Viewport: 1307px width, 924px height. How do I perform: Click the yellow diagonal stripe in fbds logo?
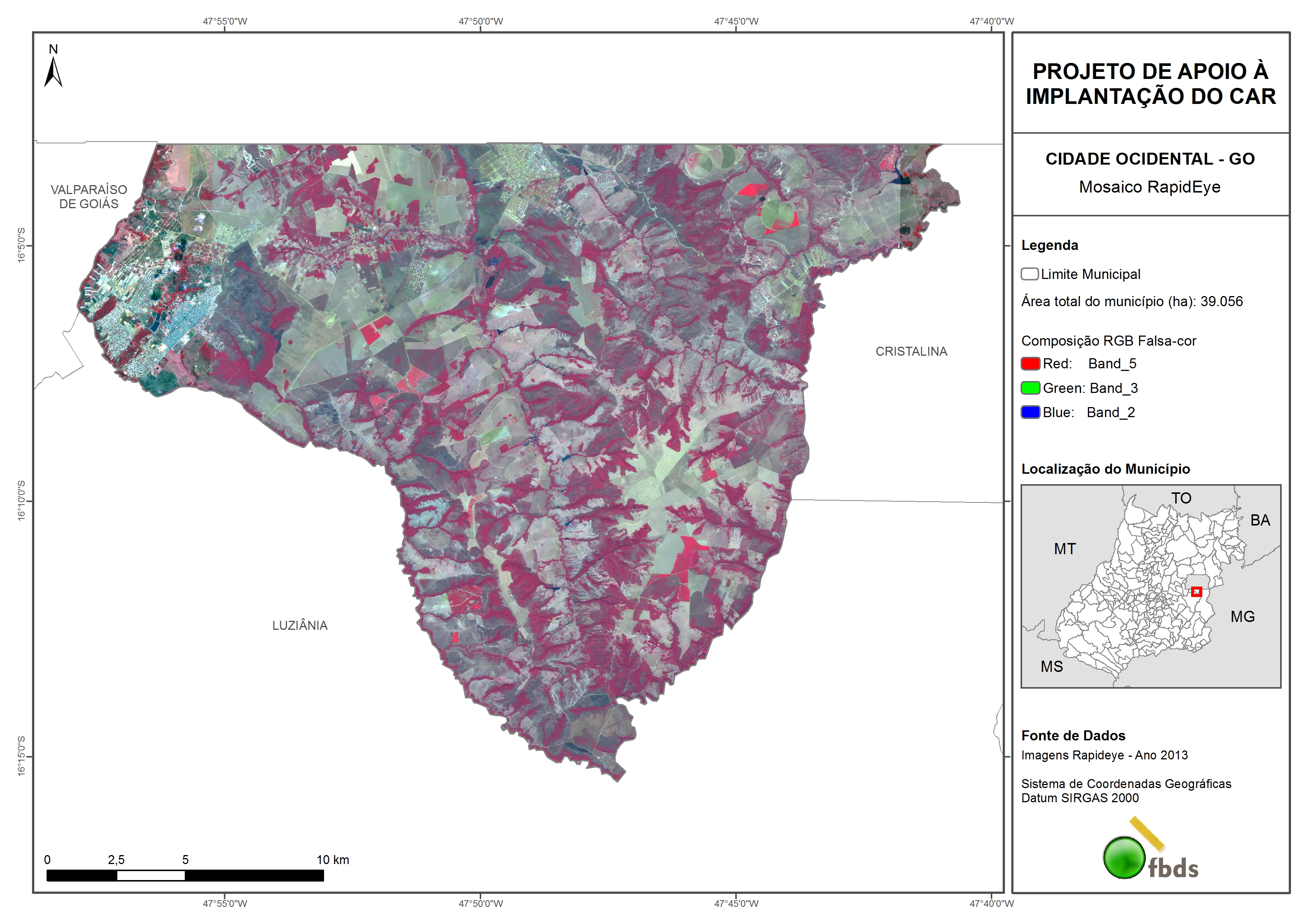coord(1146,833)
